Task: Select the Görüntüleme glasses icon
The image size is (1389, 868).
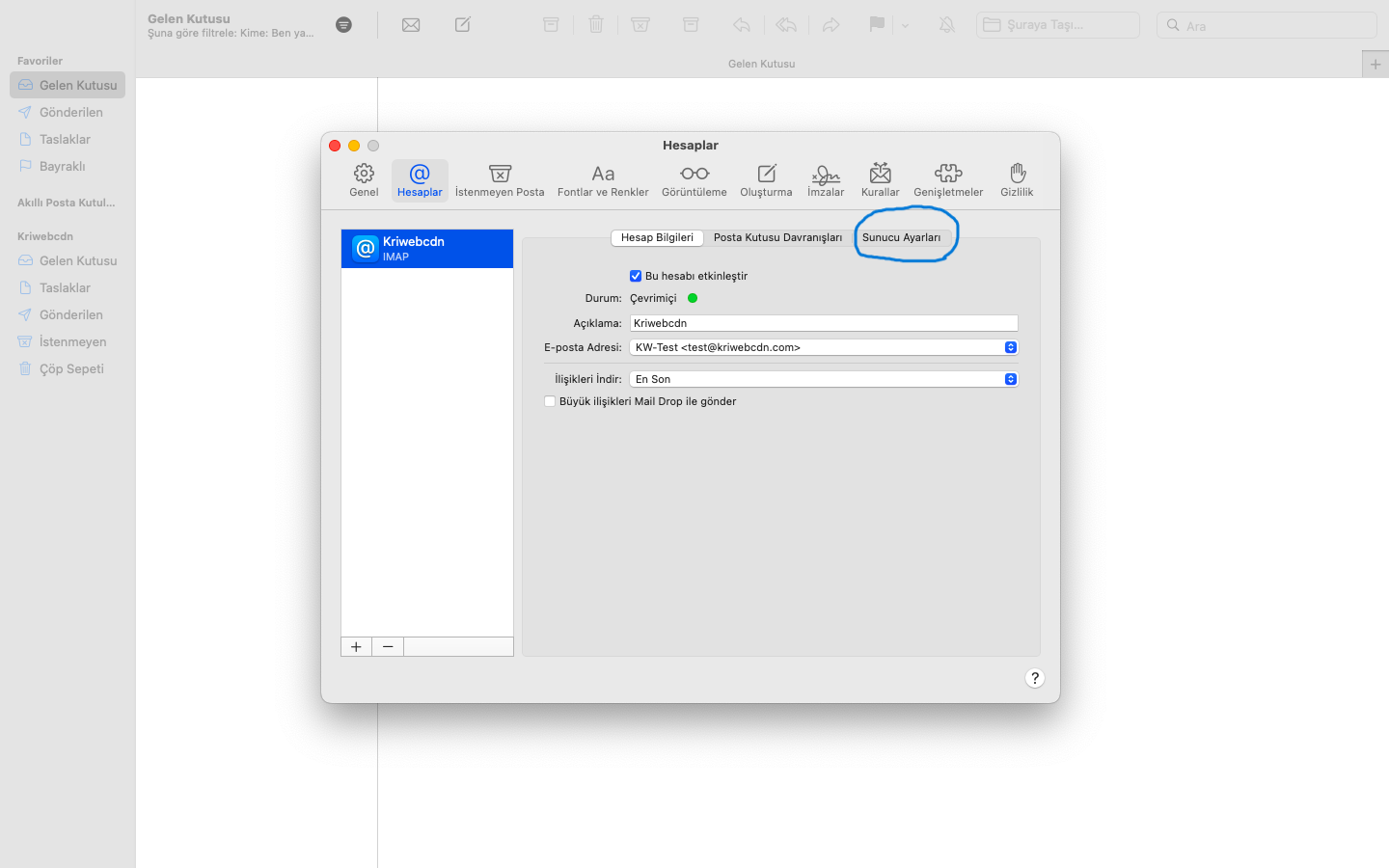Action: pyautogui.click(x=694, y=175)
